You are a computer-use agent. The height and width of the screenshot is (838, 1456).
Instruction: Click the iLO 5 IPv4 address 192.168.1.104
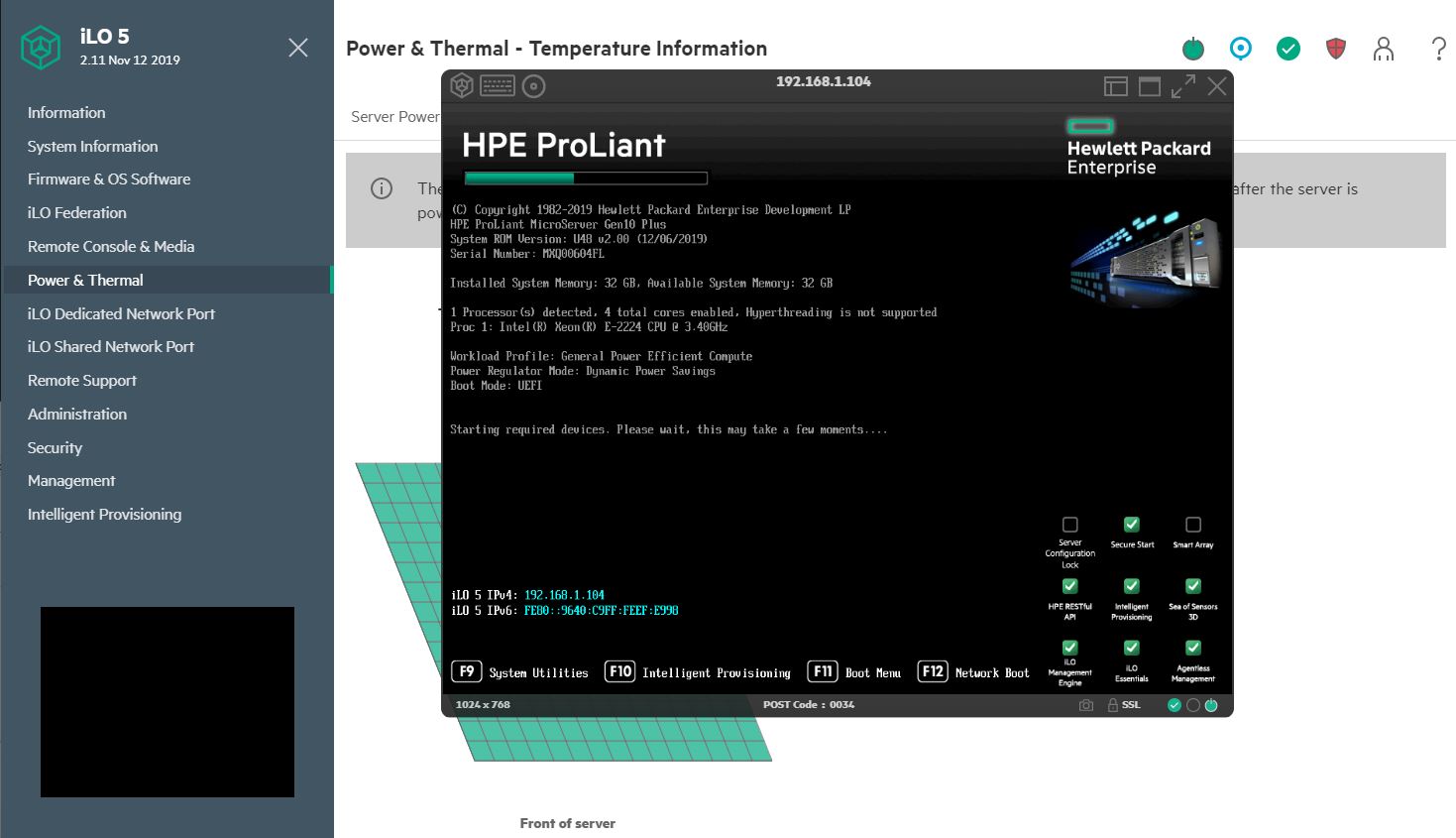coord(564,595)
